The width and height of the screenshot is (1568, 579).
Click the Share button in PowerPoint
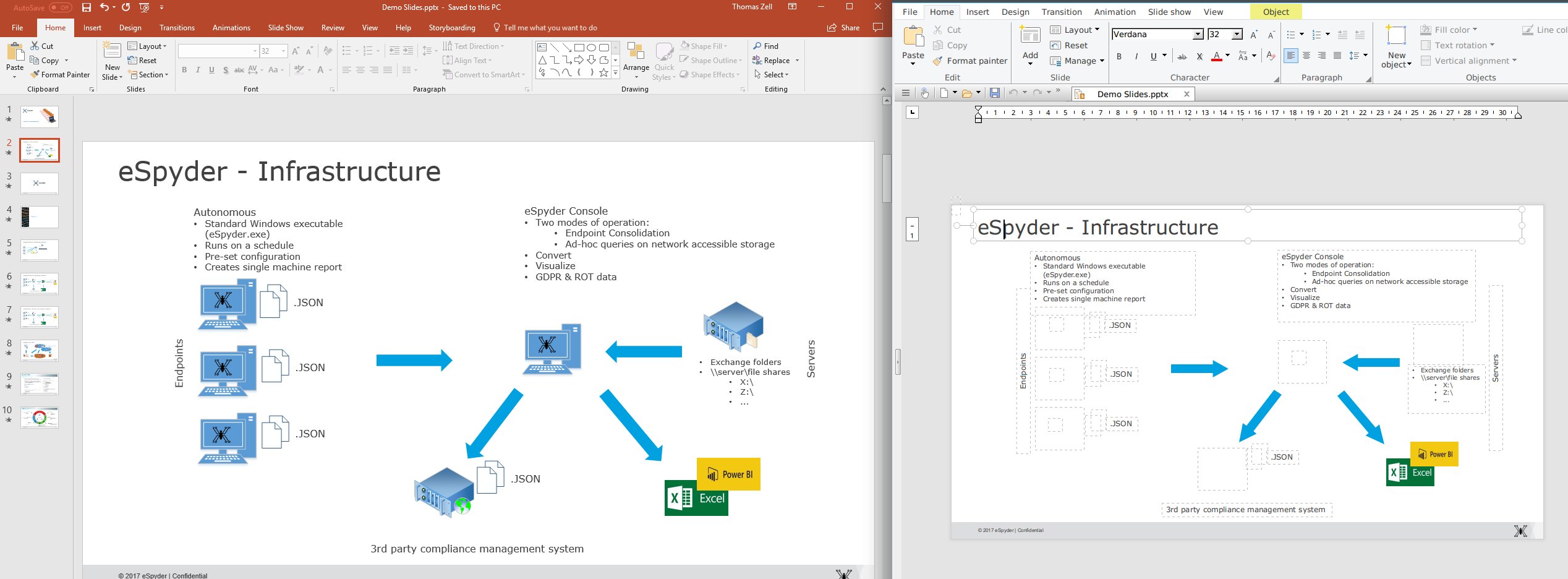[x=843, y=28]
